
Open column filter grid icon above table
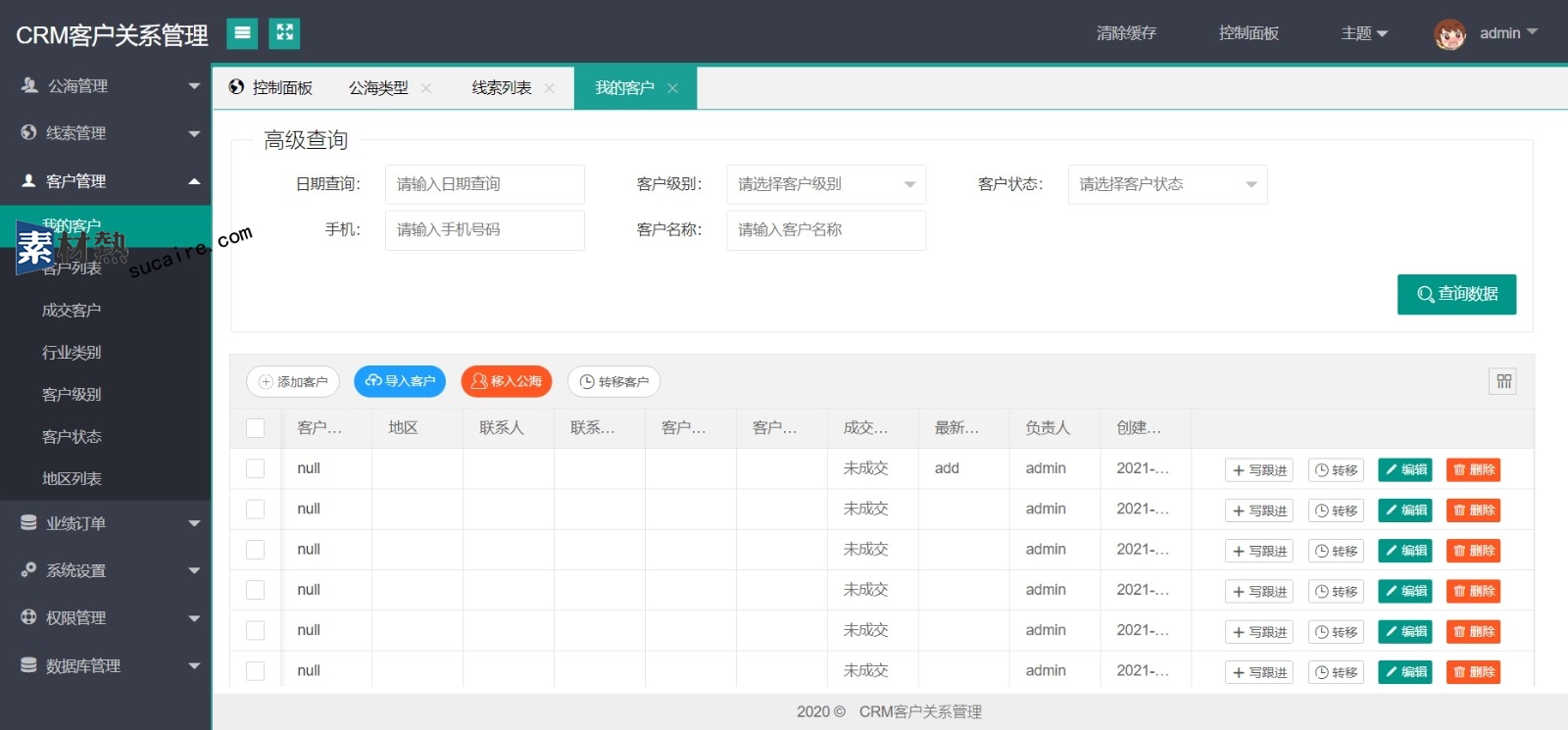tap(1503, 381)
